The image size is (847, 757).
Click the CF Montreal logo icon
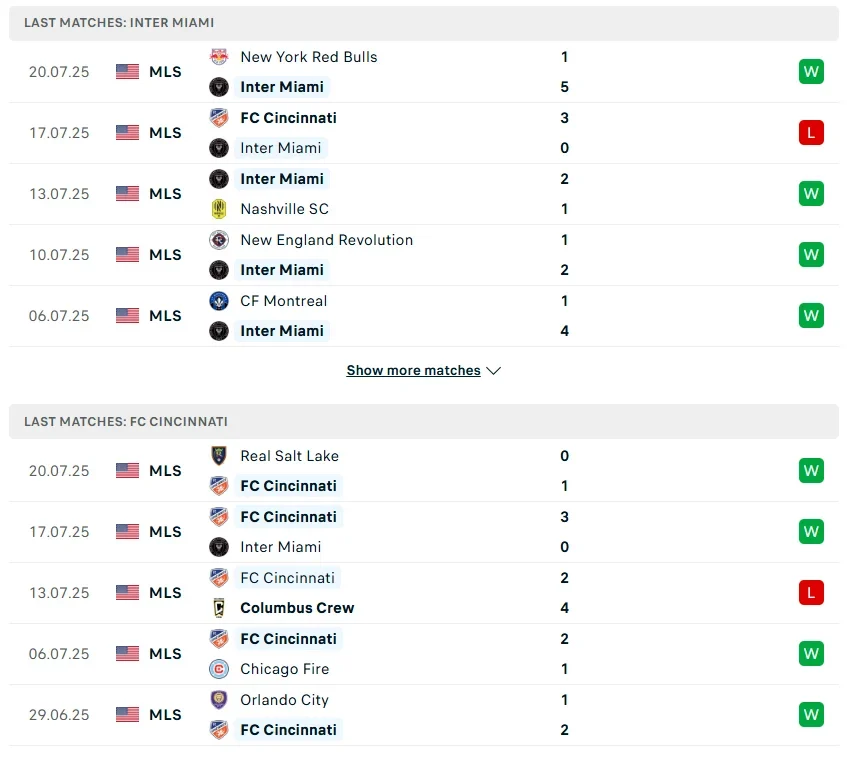pos(218,301)
